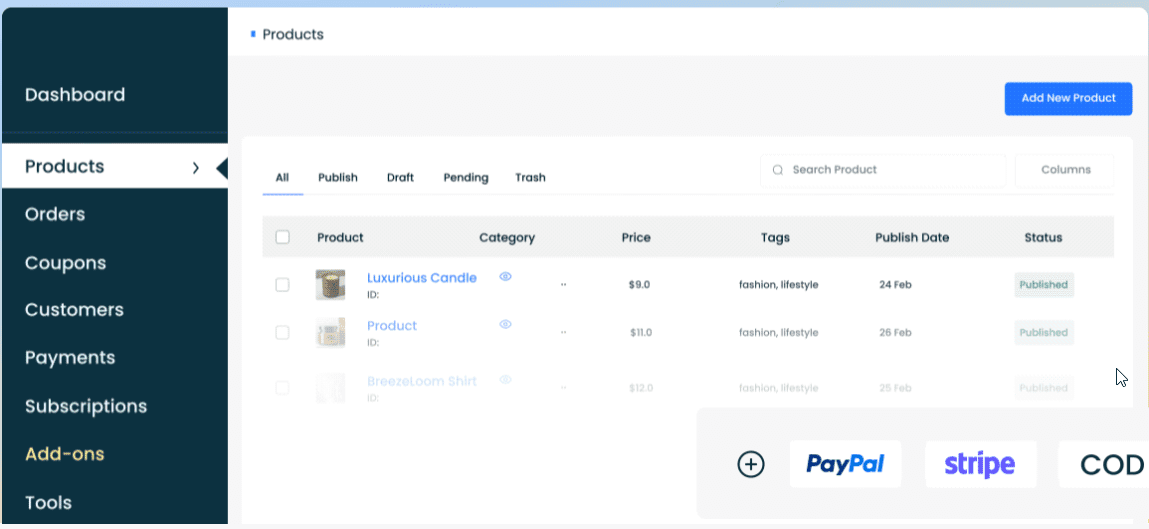Viewport: 1149px width, 529px height.
Task: Open Subscriptions in sidebar
Action: pyautogui.click(x=86, y=406)
